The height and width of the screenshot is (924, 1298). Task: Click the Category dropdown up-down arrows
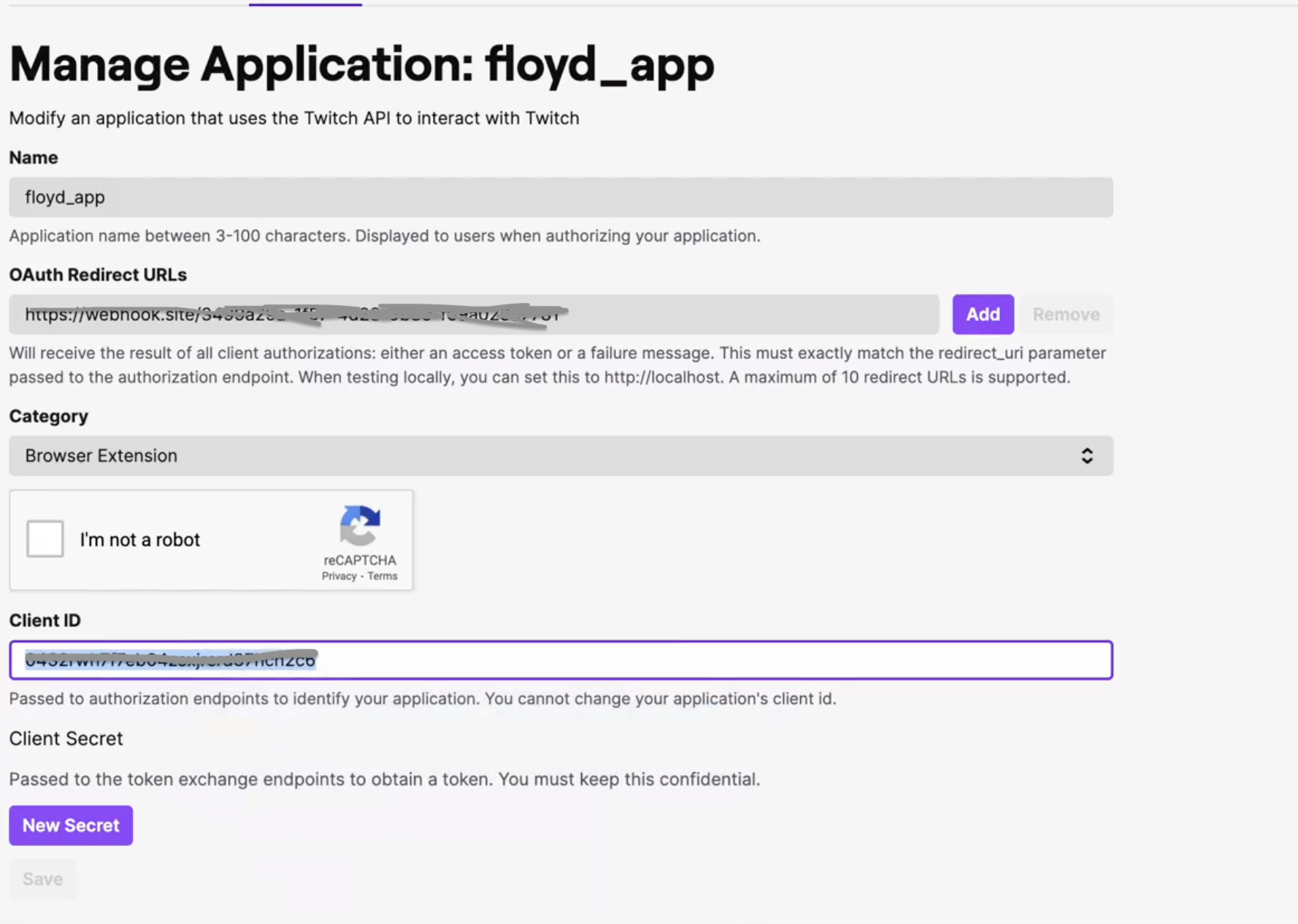coord(1087,456)
